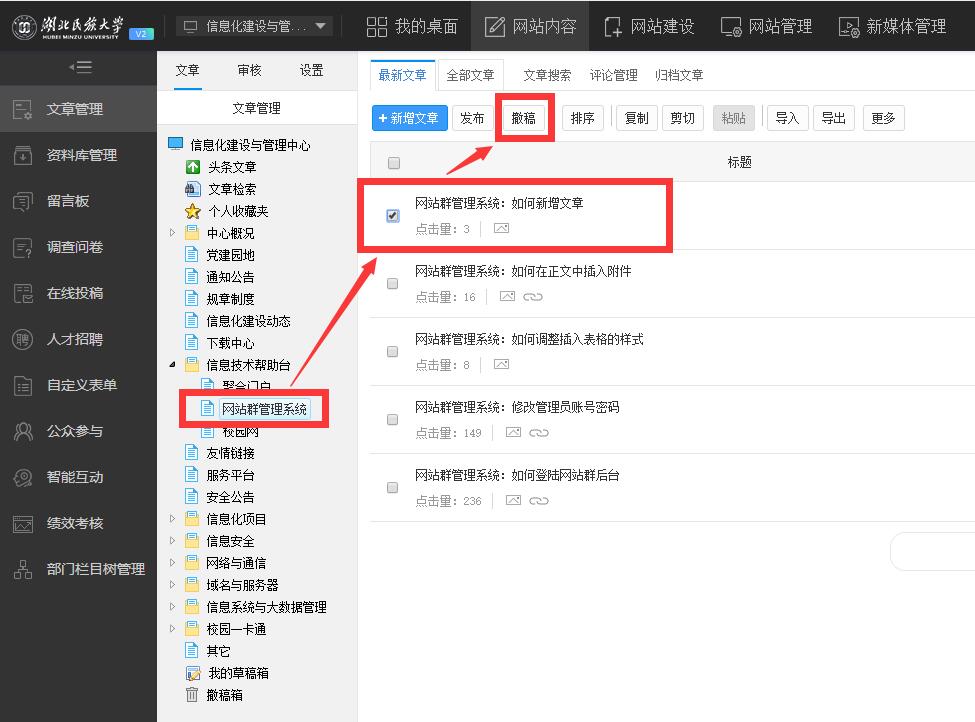Open 资料库管理 from the sidebar icon
Image resolution: width=975 pixels, height=722 pixels.
coord(22,155)
